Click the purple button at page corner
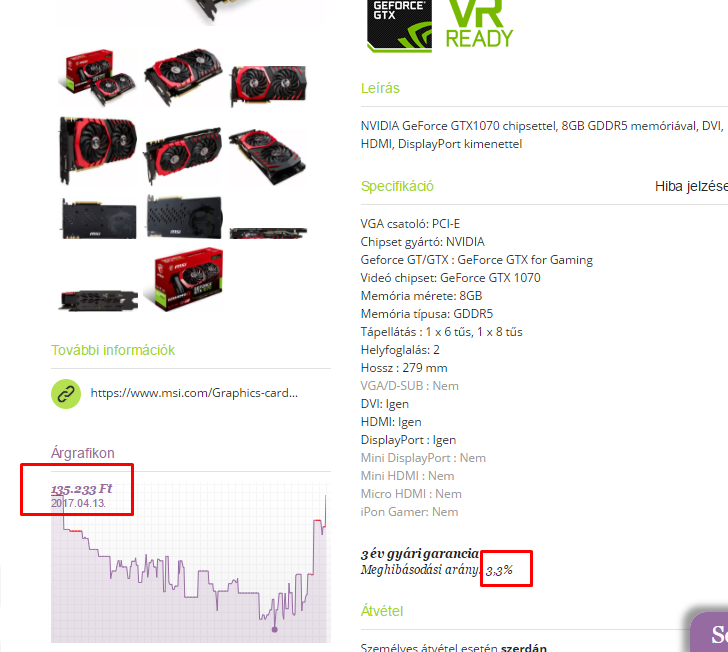The width and height of the screenshot is (728, 652). [x=708, y=632]
